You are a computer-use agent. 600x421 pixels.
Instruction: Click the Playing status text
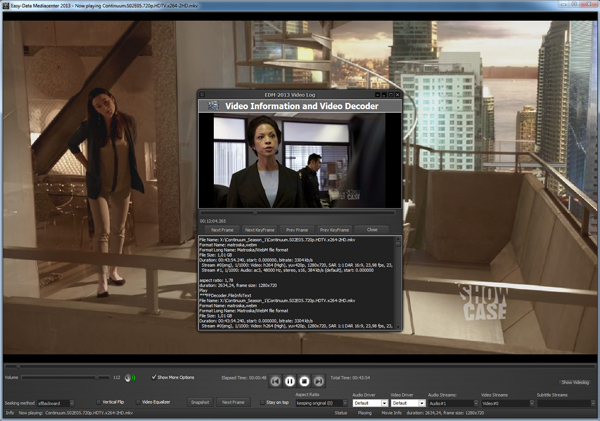364,413
